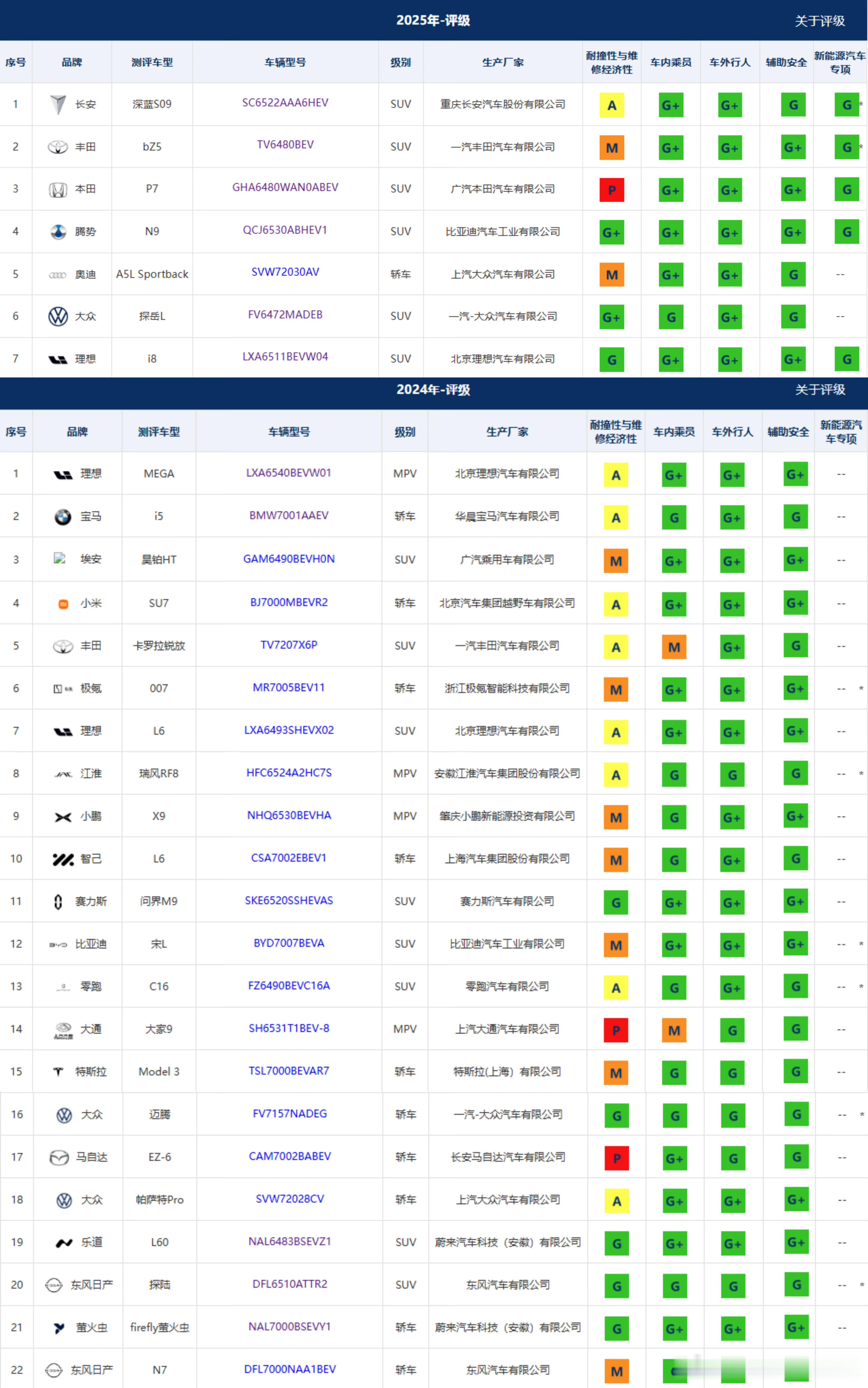Open TSL7000BEVAR7 Model 3 details link
This screenshot has height=1388, width=868.
coord(289,1071)
